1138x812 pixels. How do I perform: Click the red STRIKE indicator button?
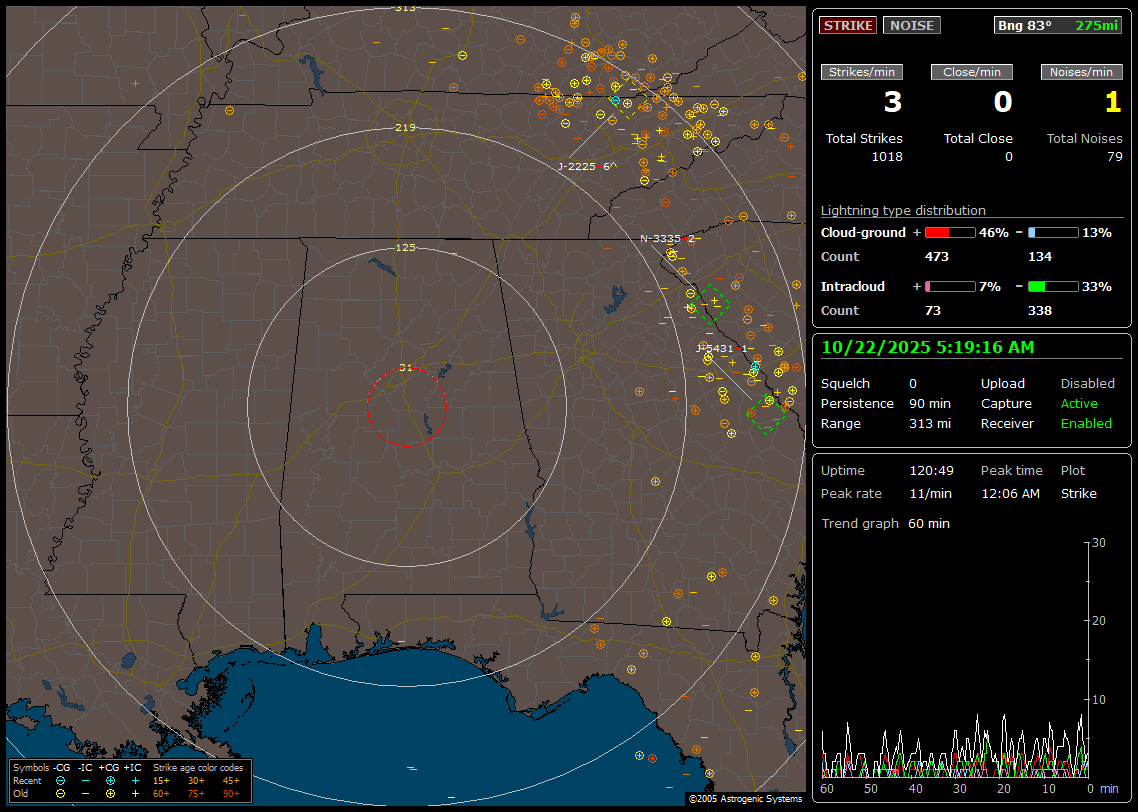848,25
